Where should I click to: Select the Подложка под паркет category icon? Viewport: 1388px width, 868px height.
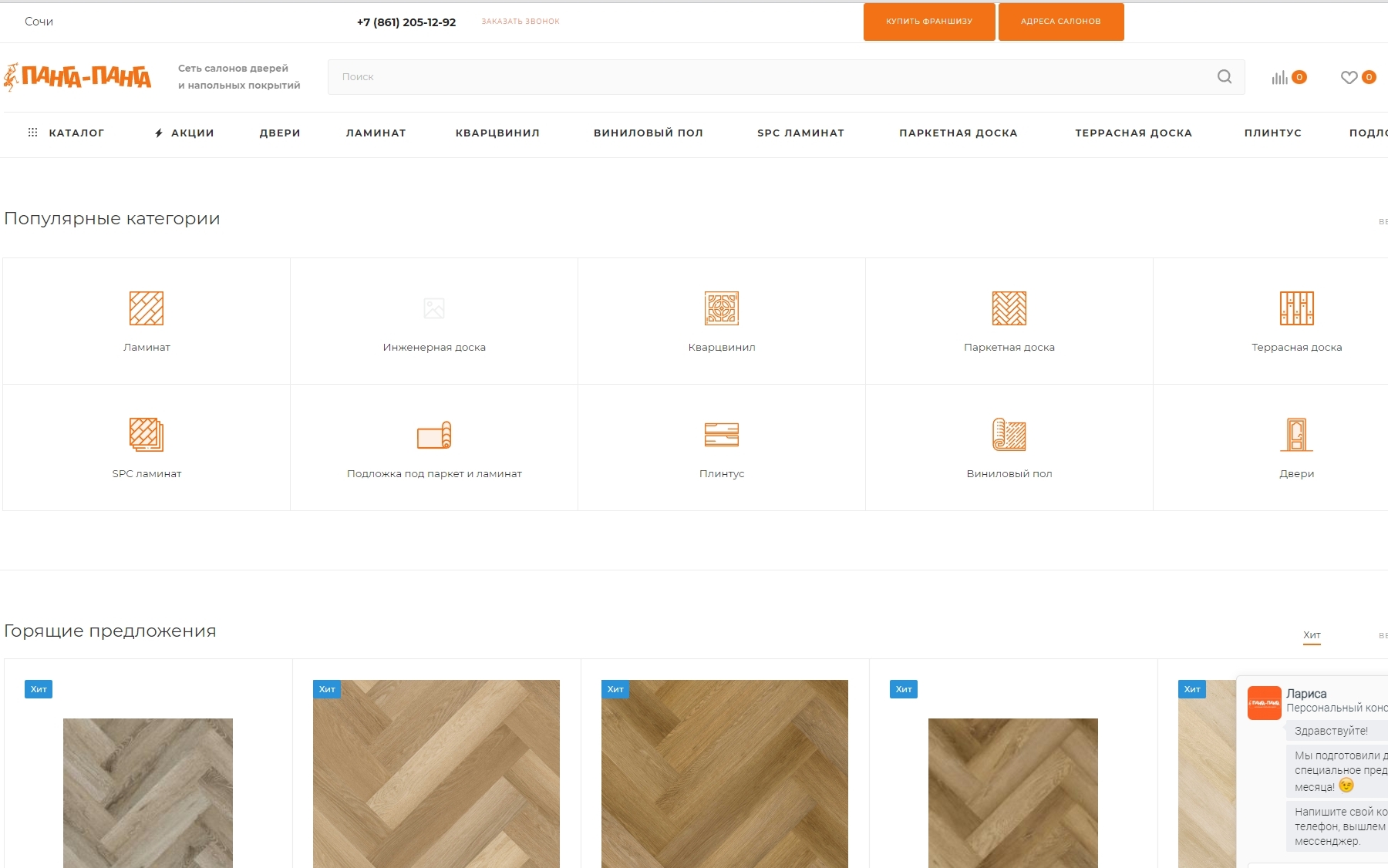pyautogui.click(x=434, y=435)
